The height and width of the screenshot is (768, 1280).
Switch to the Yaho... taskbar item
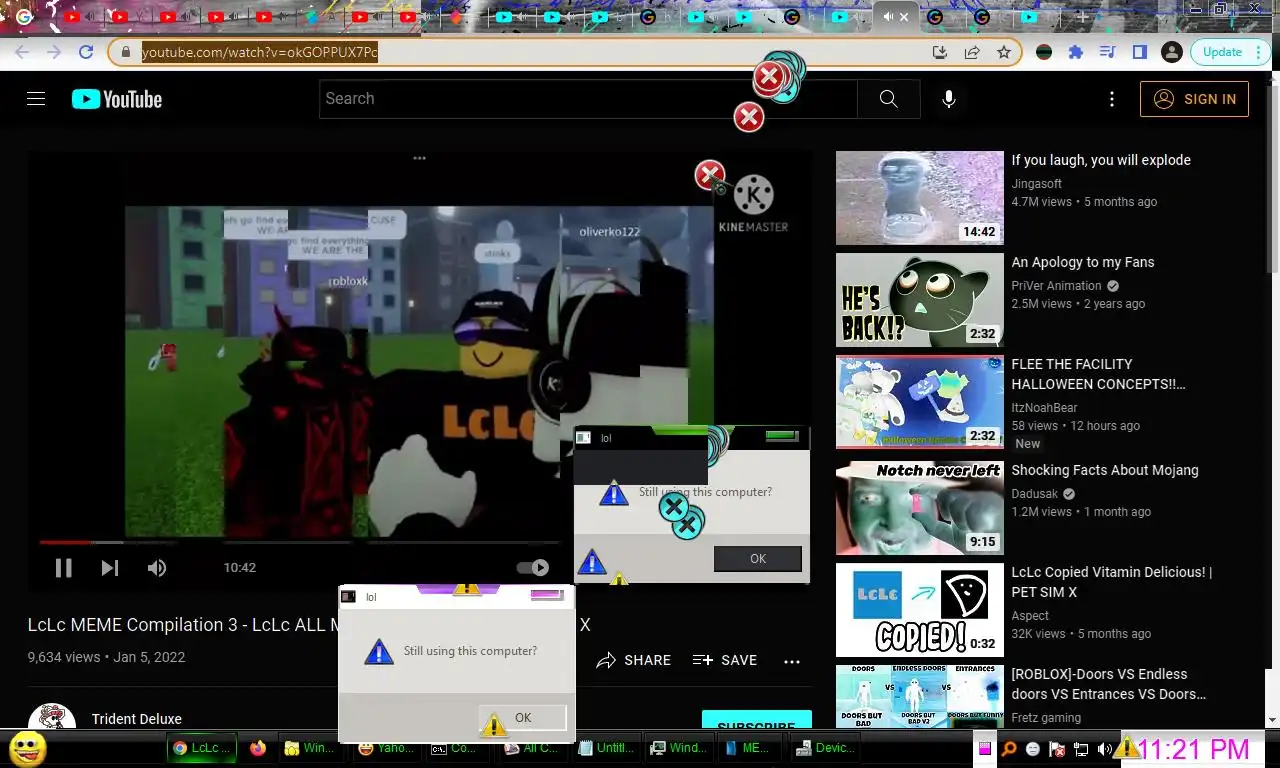tap(385, 748)
